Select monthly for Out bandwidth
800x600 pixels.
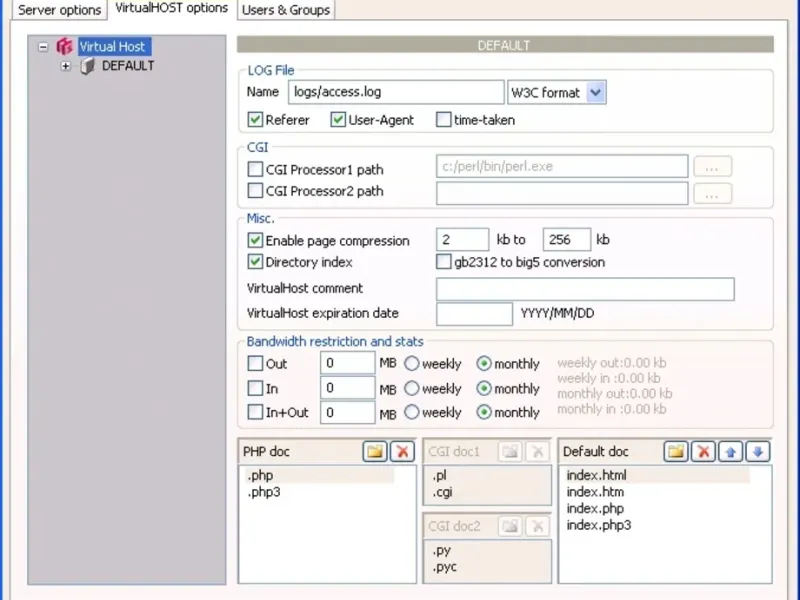click(x=484, y=364)
